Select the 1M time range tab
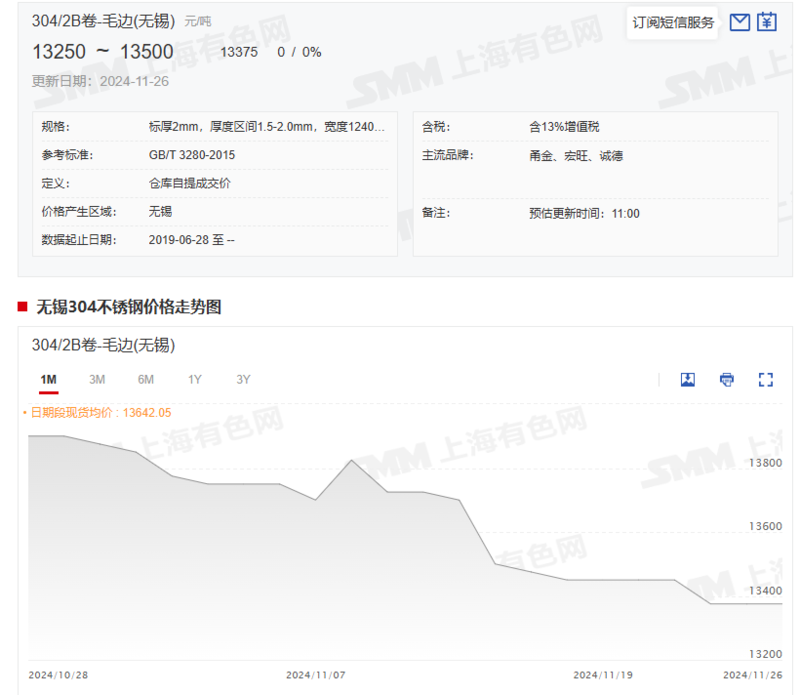 tap(48, 380)
